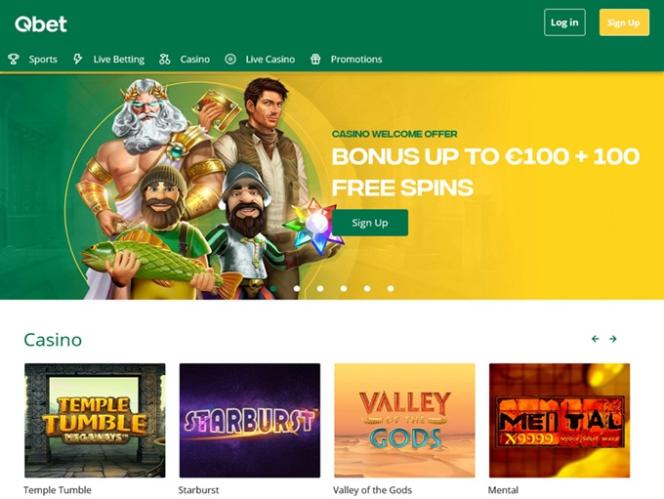Open the Temple Tumble game thumbnail
Viewport: 664px width, 499px height.
coord(95,420)
